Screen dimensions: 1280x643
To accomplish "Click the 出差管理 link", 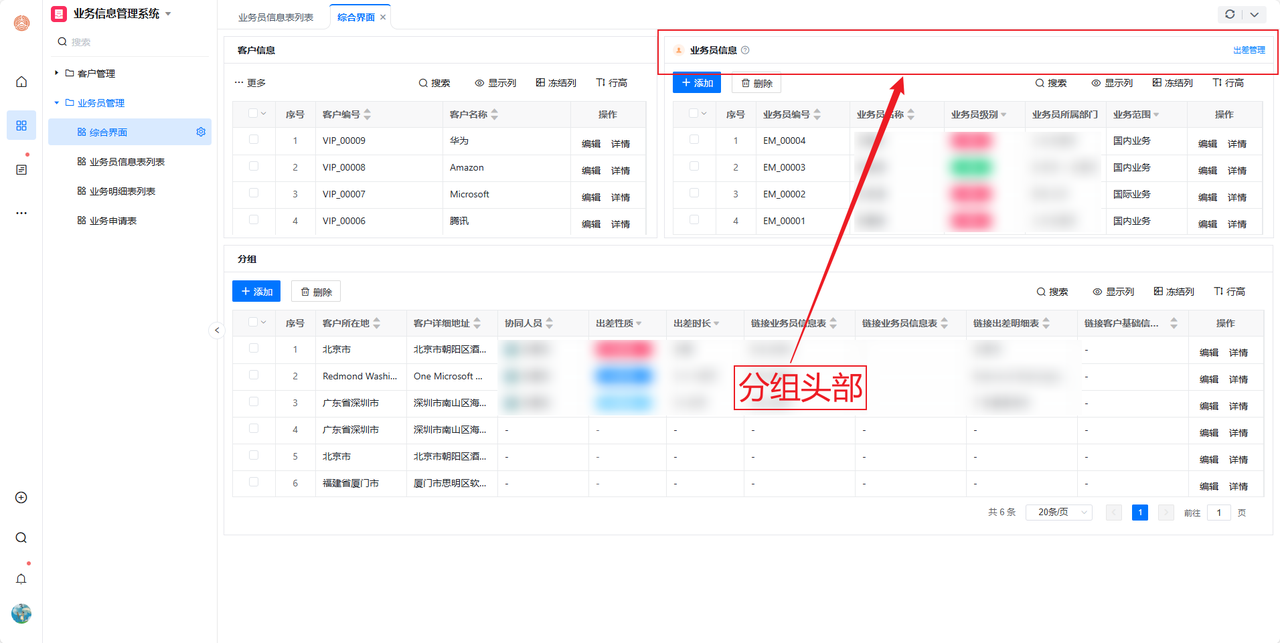I will coord(1248,50).
